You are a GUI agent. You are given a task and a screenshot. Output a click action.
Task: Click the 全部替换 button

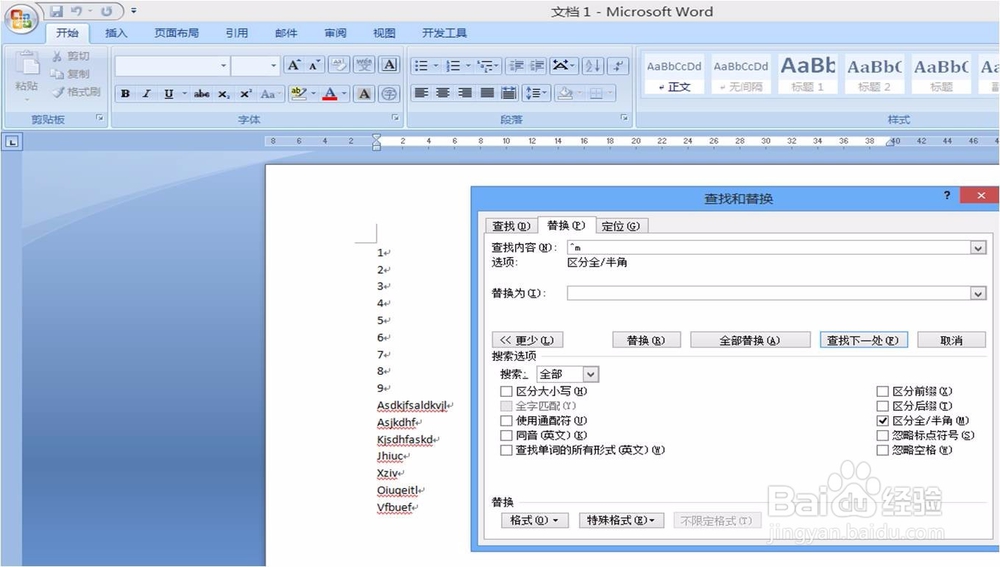[x=750, y=340]
